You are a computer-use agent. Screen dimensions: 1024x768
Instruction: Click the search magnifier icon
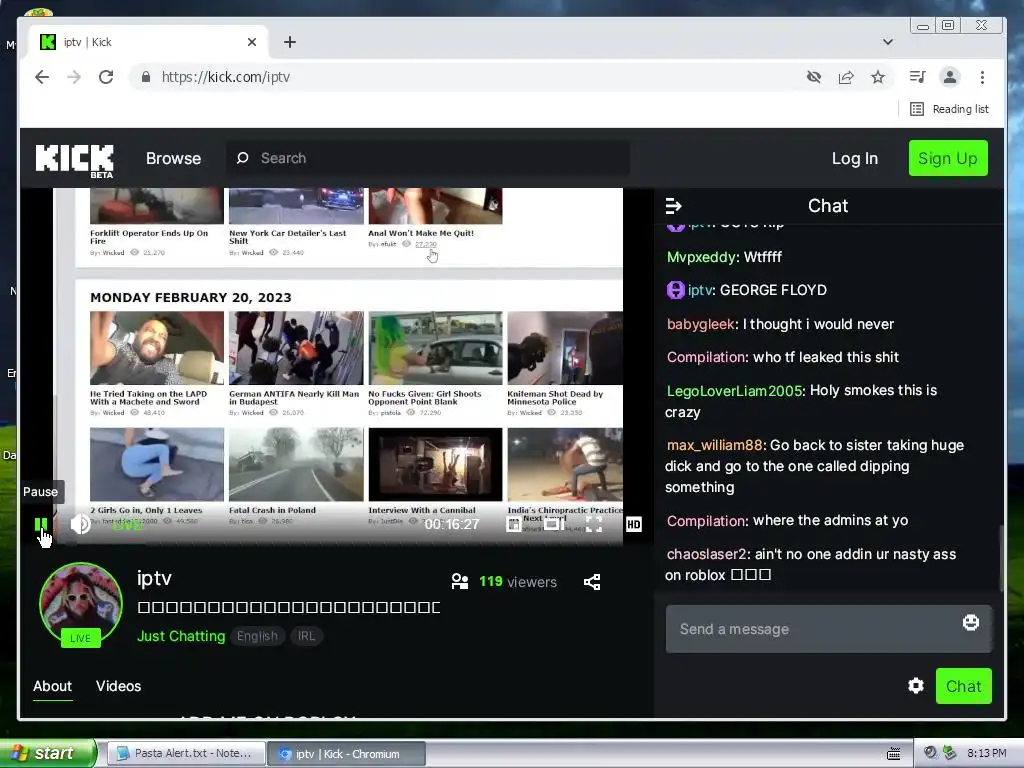click(242, 158)
